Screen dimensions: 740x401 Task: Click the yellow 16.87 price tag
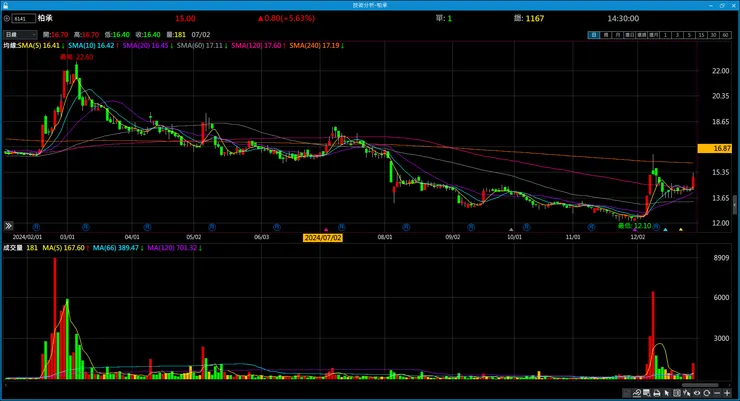[x=715, y=148]
